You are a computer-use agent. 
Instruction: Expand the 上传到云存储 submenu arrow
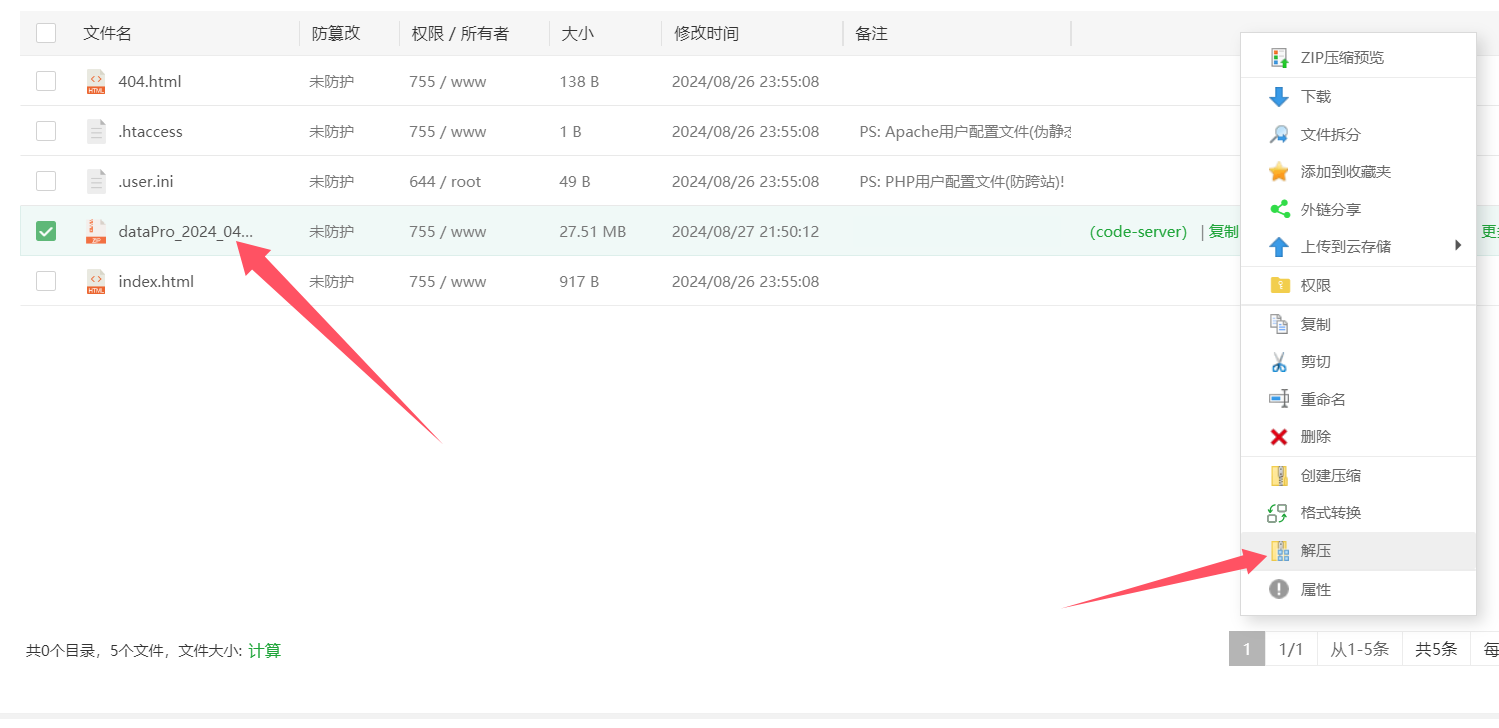point(1458,246)
